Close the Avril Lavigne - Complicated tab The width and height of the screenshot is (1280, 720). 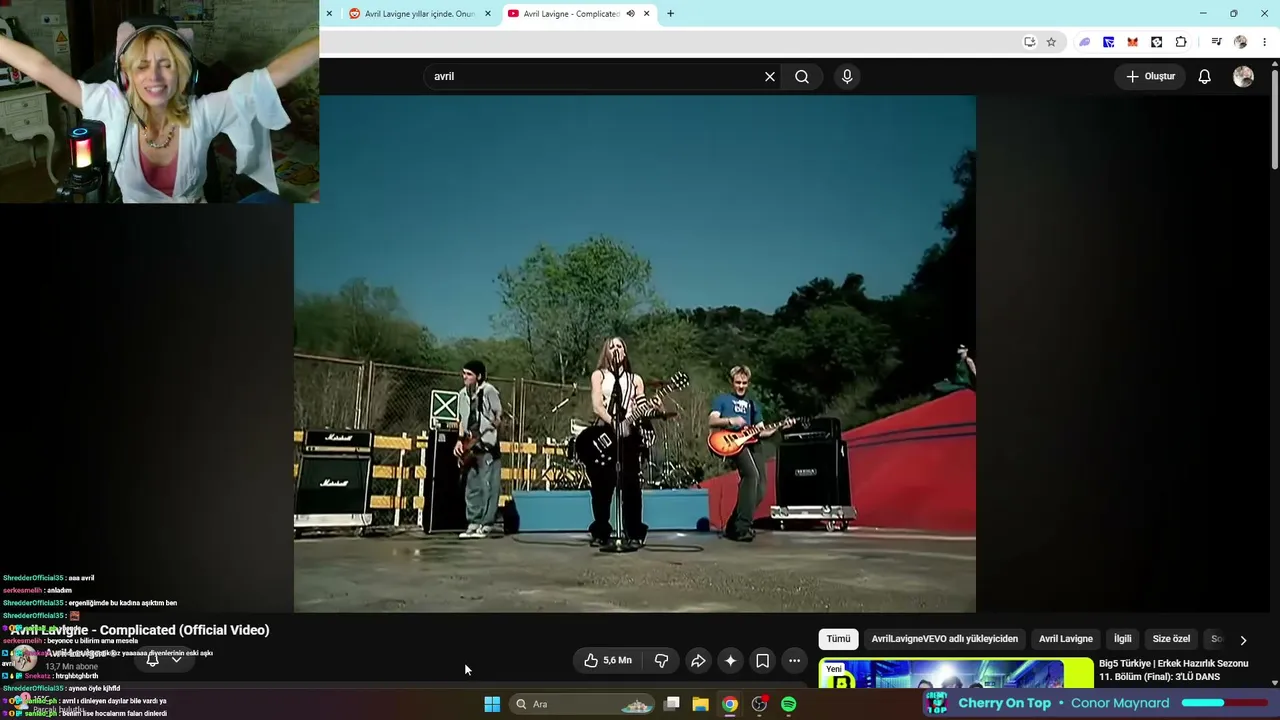647,14
